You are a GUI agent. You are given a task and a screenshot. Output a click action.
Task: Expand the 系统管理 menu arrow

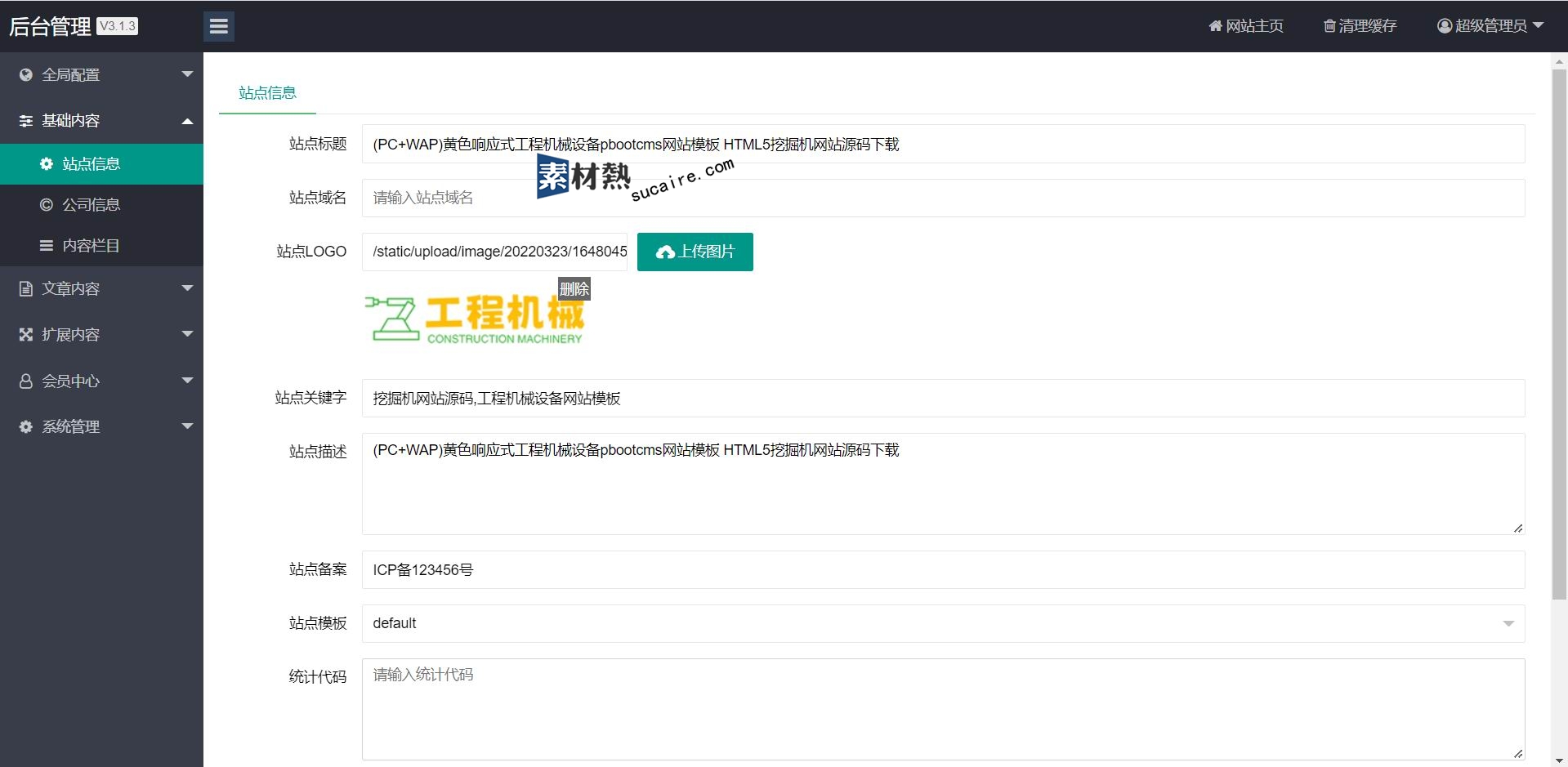(187, 426)
